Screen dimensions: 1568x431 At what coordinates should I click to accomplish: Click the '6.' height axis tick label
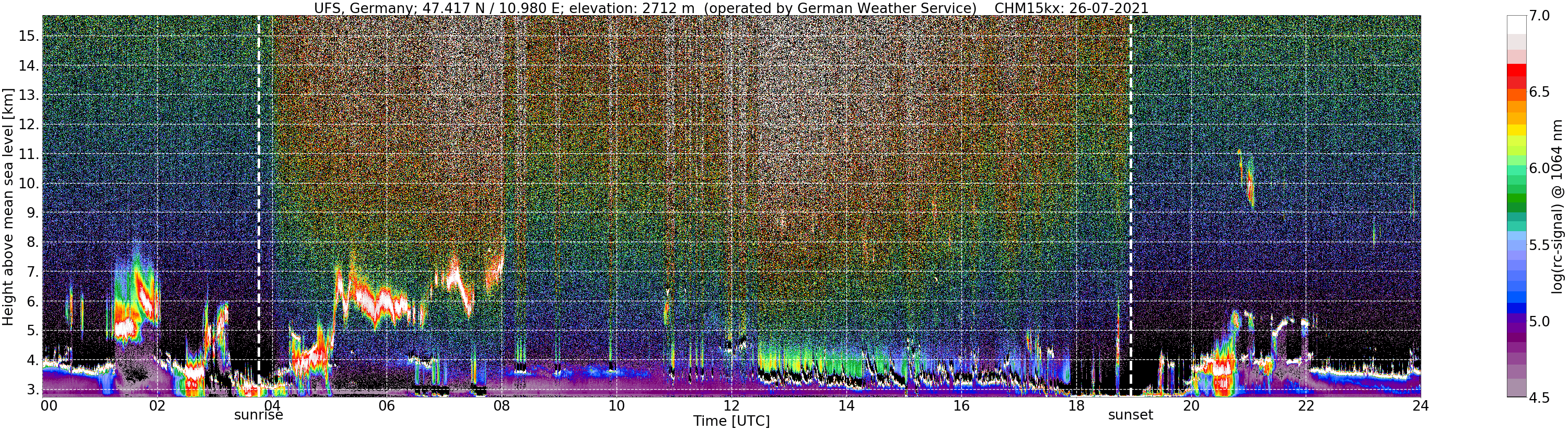32,301
